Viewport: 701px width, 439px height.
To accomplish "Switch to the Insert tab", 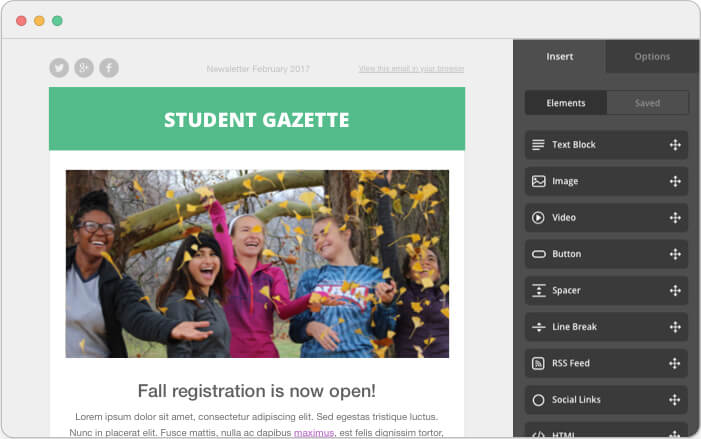I will click(x=559, y=56).
